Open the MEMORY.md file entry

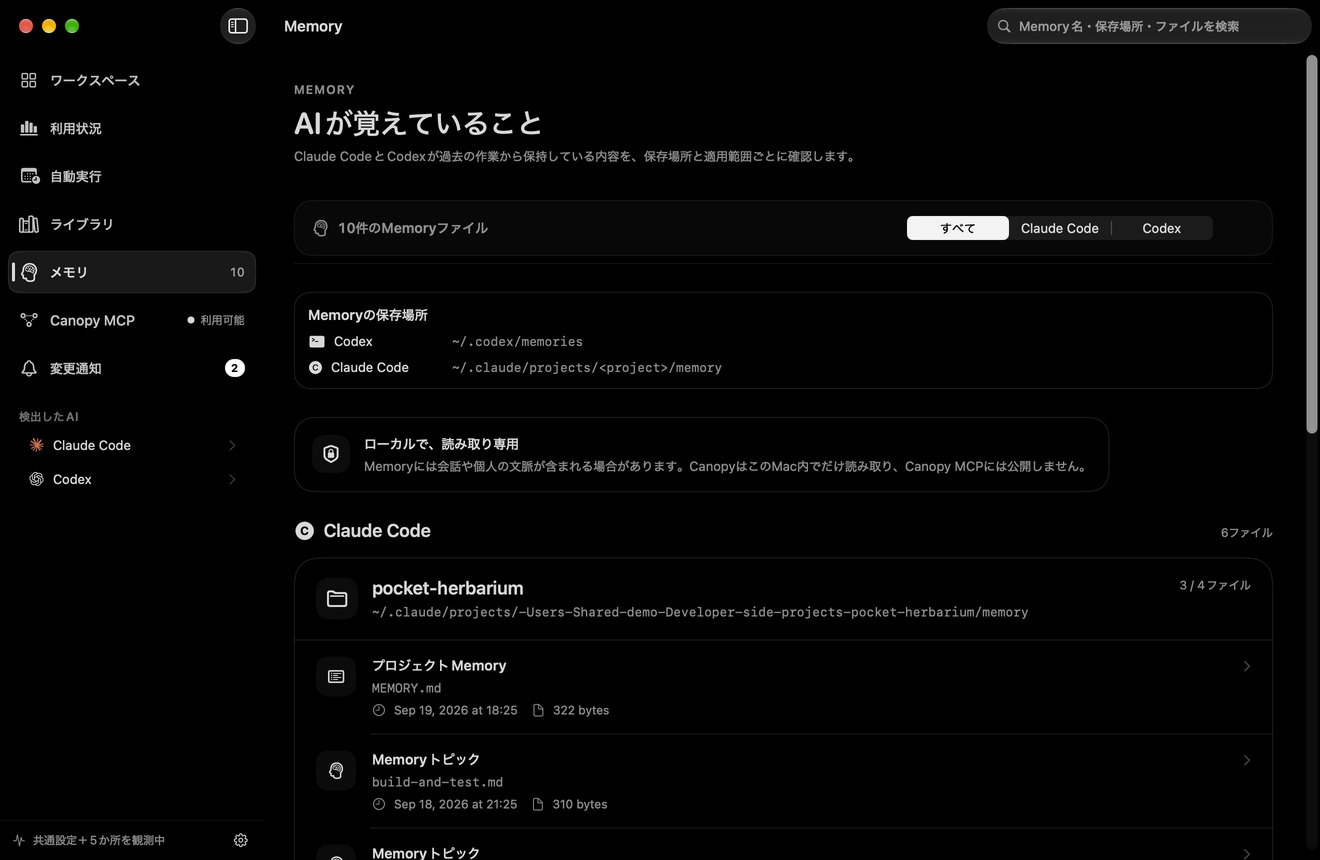(783, 687)
